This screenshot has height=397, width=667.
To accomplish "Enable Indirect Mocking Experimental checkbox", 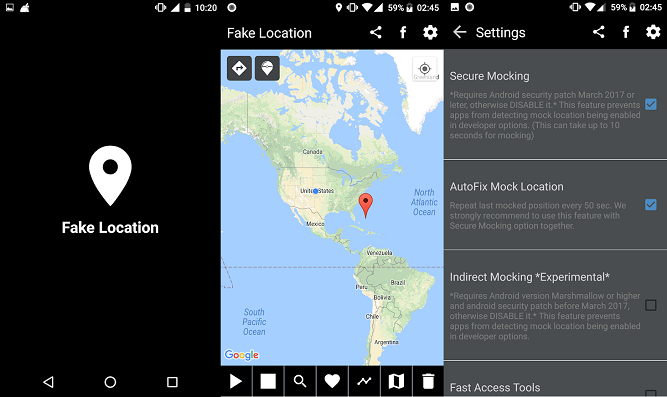I will [650, 305].
